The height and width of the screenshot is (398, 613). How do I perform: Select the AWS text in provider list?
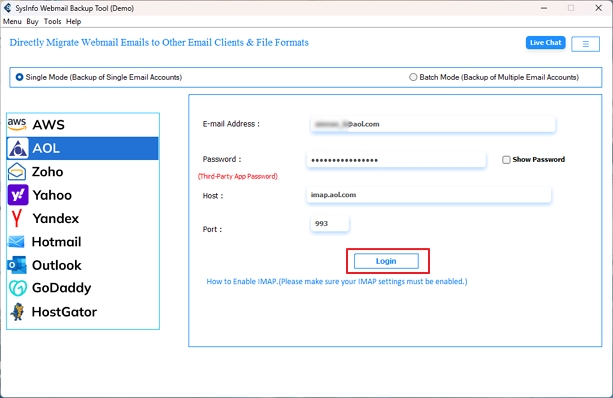tap(48, 125)
